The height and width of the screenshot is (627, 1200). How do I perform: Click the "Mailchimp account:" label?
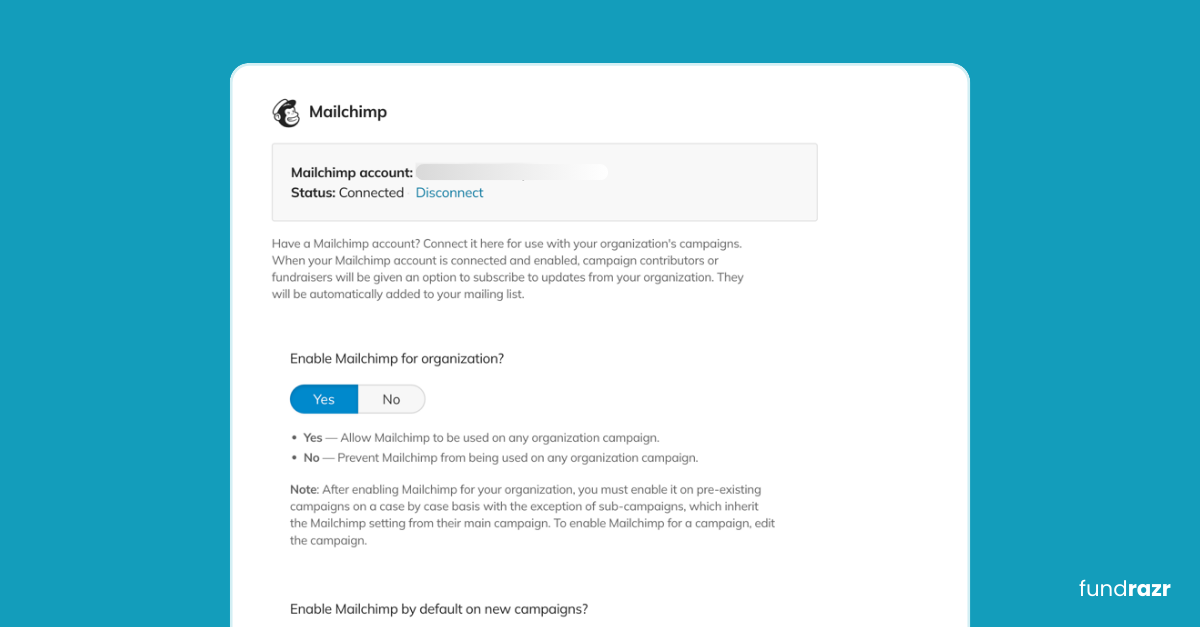351,173
